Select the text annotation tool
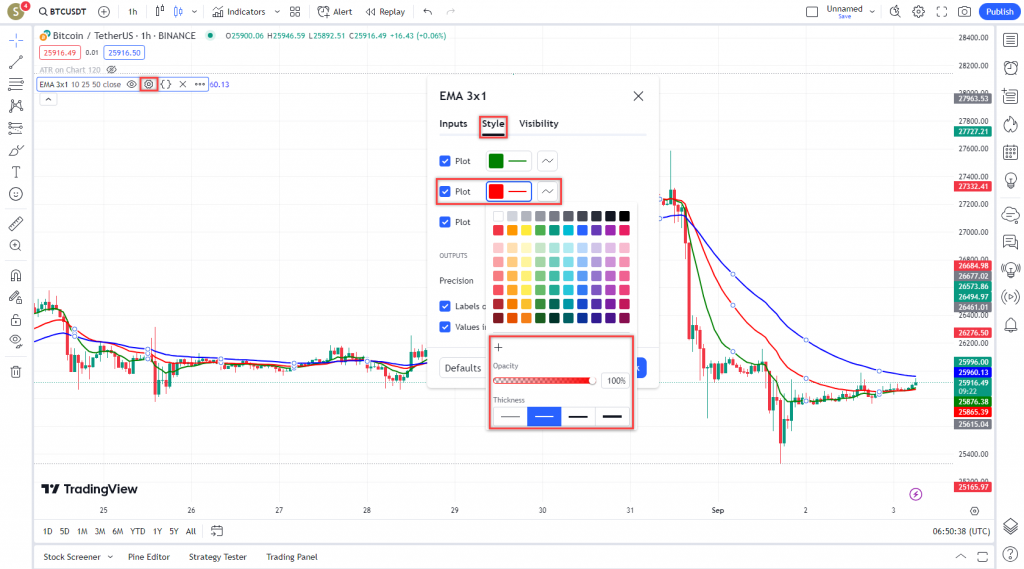This screenshot has width=1024, height=569. 16,172
